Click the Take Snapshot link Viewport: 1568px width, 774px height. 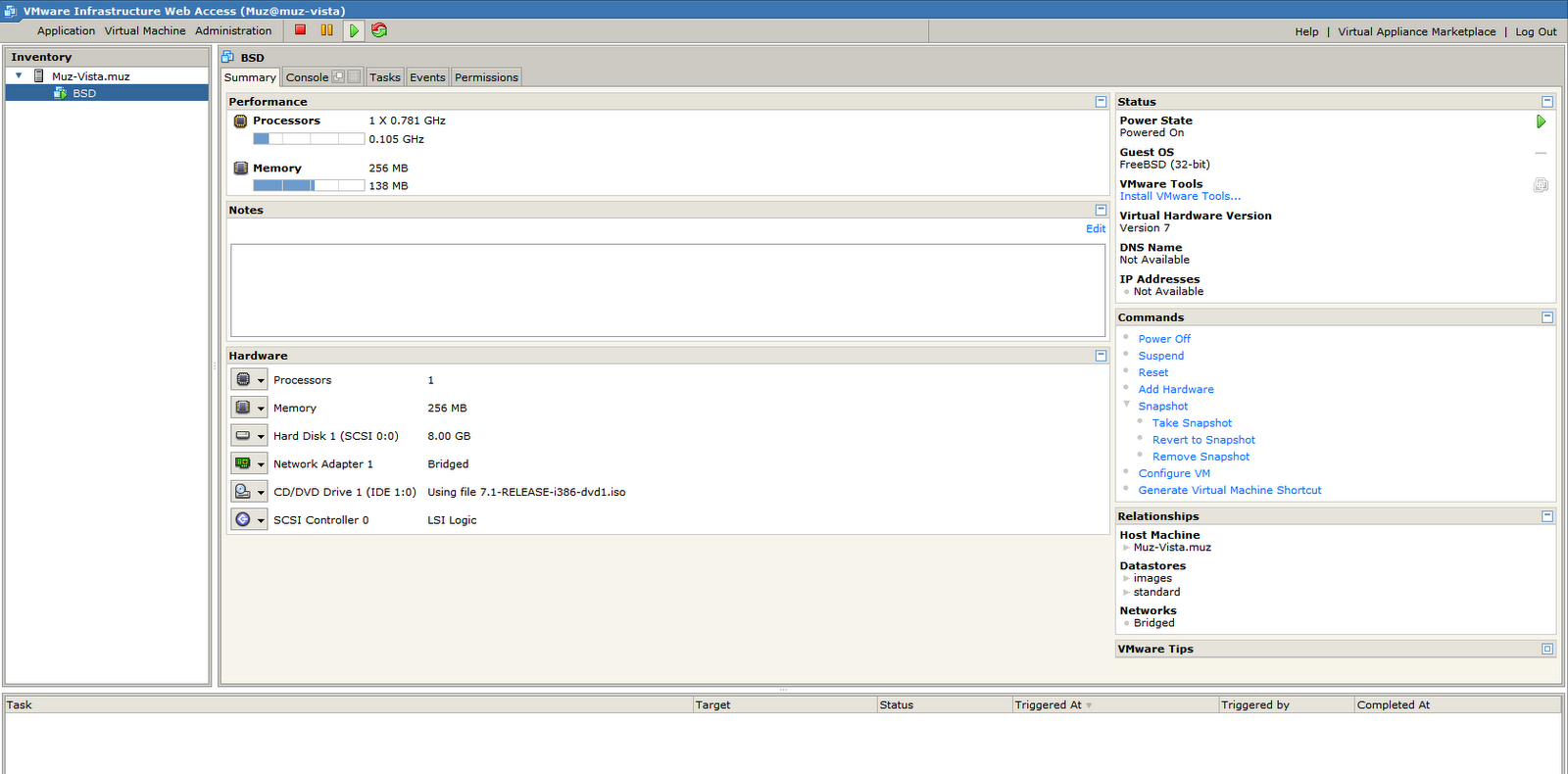1192,423
